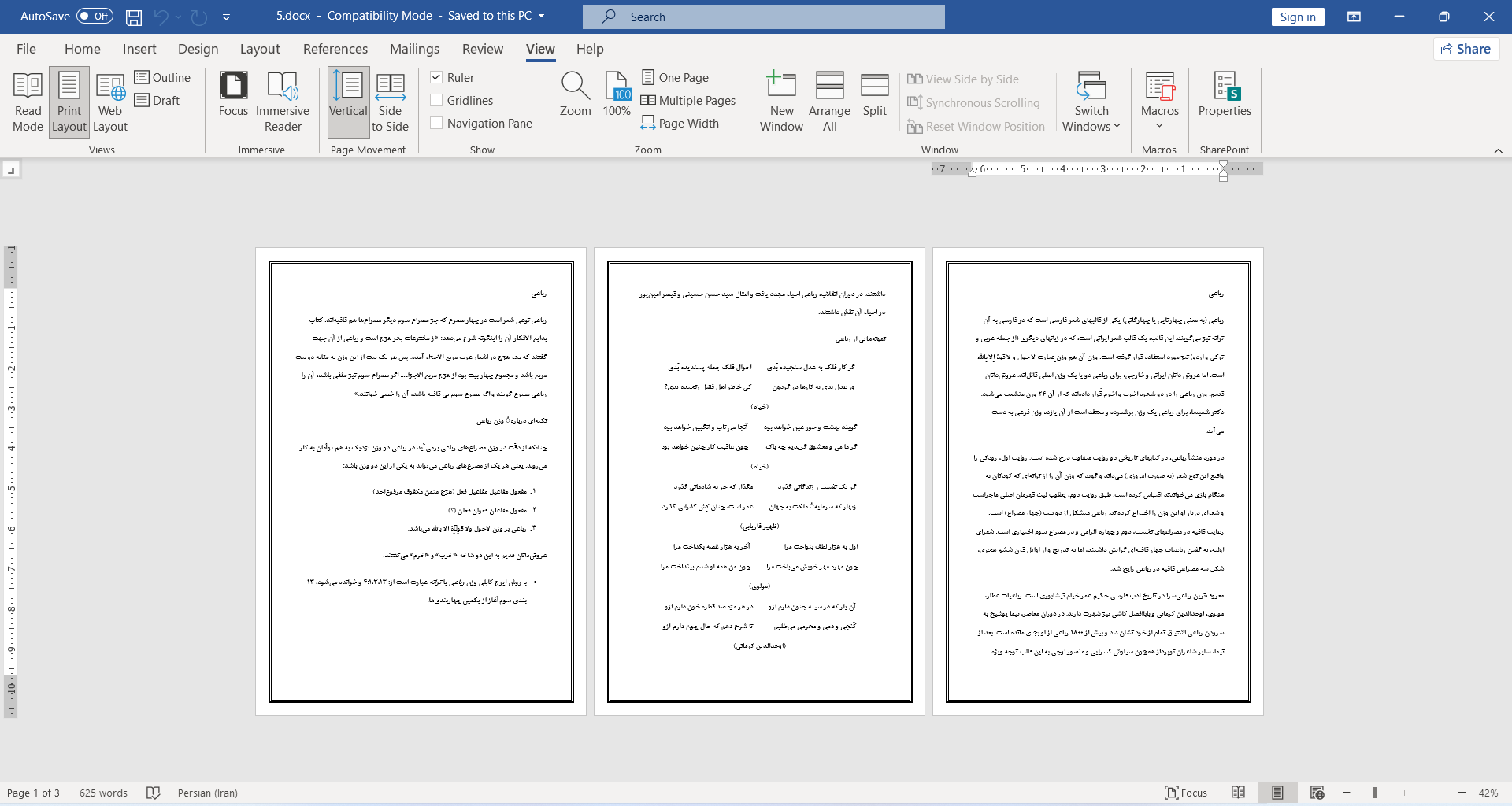Open the Layout tab

[260, 49]
